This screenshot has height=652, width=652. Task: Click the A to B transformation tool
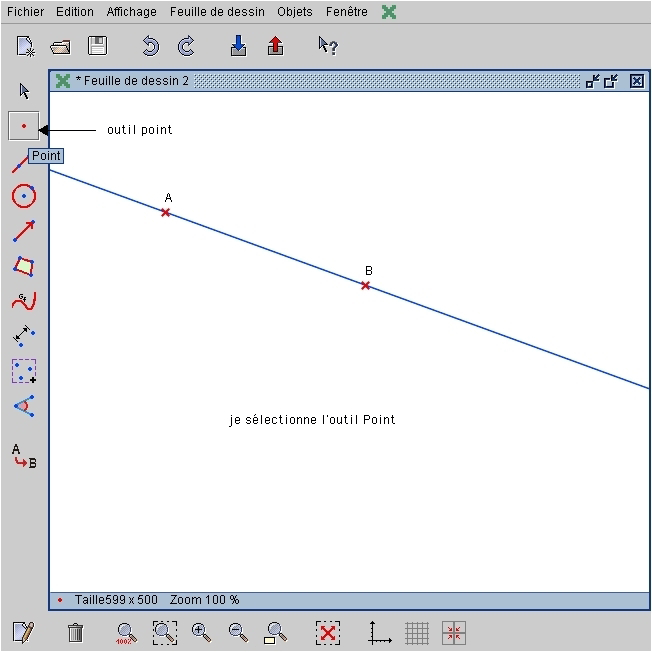24,457
